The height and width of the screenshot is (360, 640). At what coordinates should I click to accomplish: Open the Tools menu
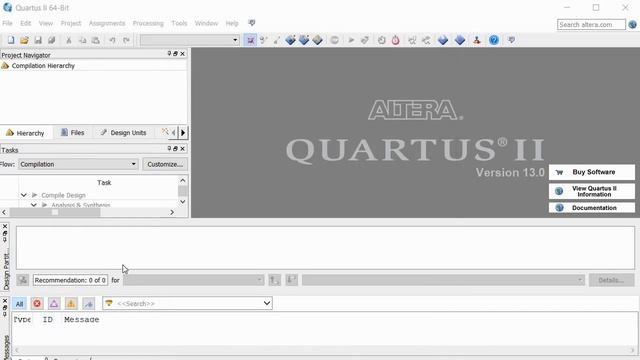pyautogui.click(x=179, y=23)
